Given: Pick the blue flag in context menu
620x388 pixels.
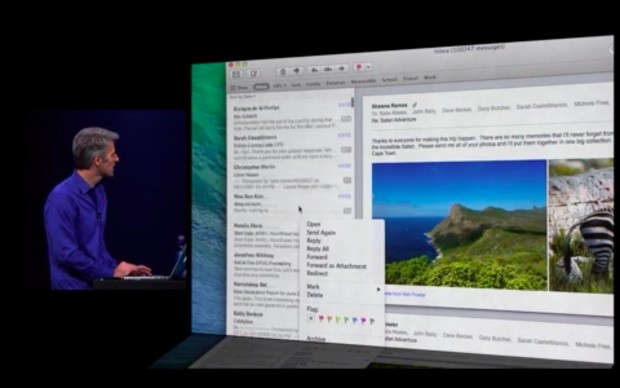Looking at the screenshot, I should [355, 320].
